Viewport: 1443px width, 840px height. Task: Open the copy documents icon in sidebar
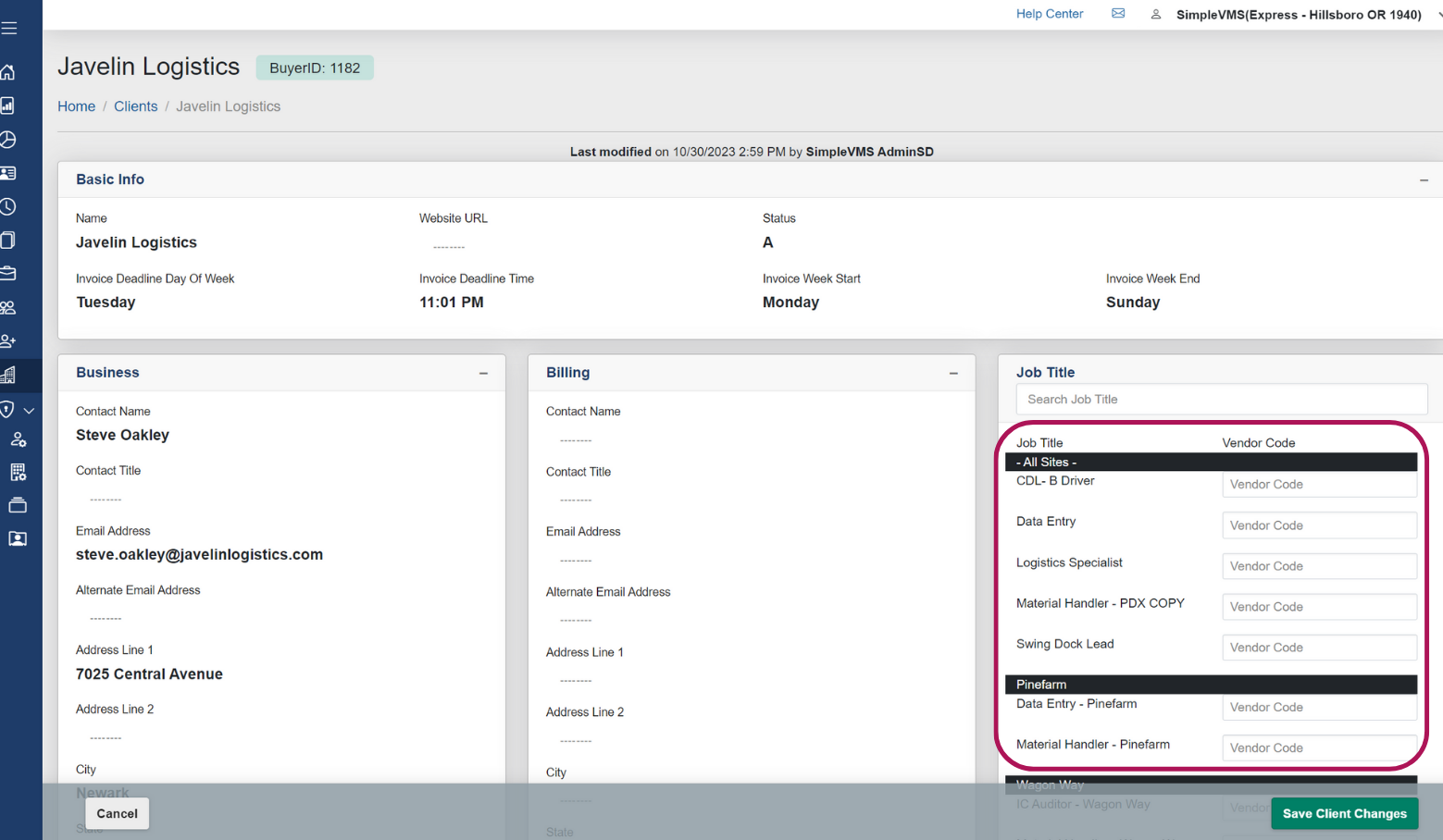tap(8, 241)
